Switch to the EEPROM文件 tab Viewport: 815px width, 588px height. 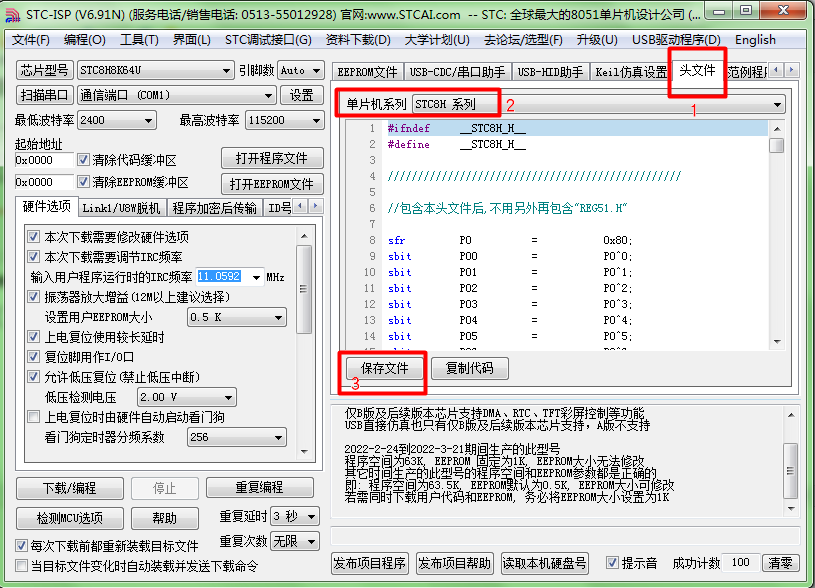point(367,72)
